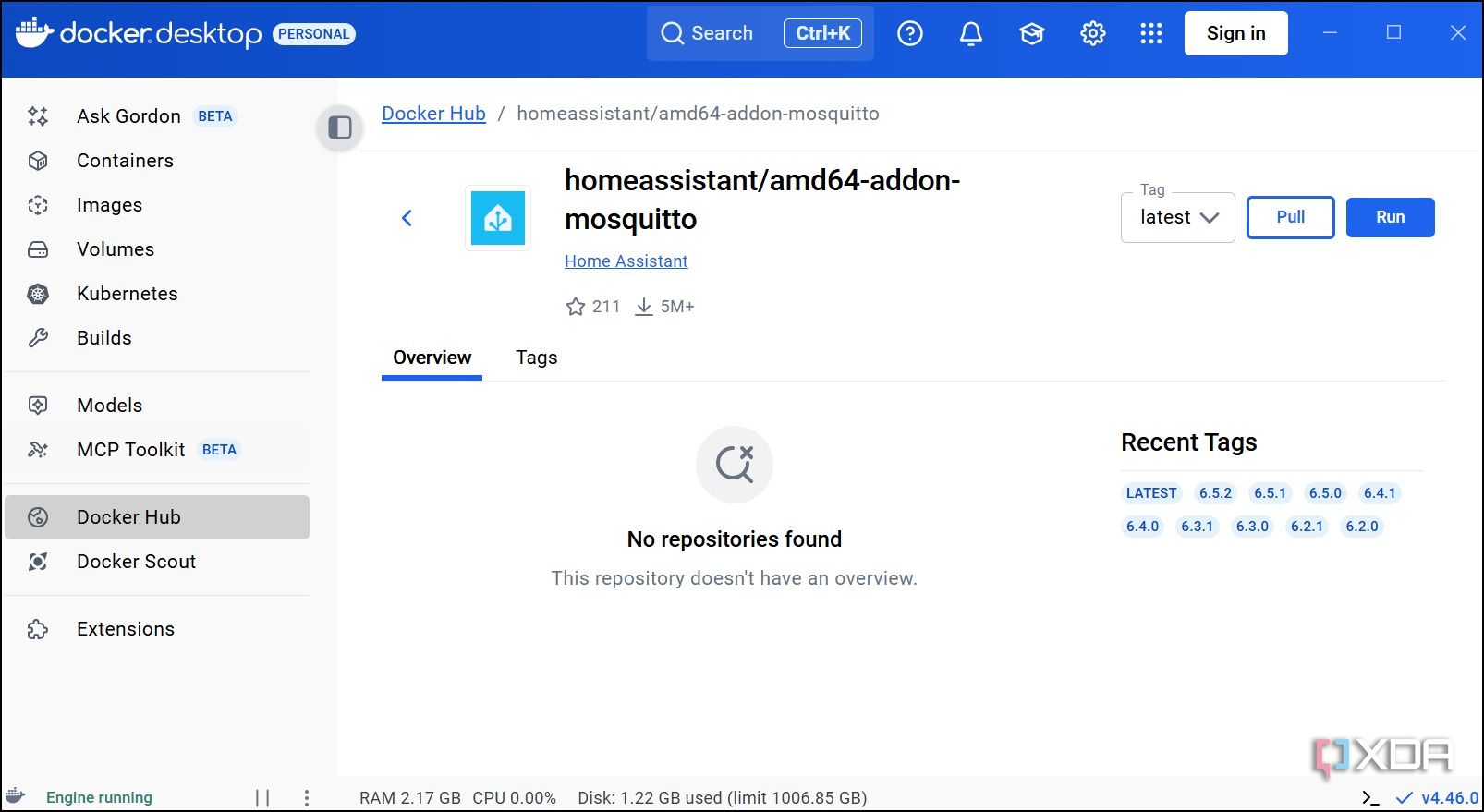
Task: Click the Sign in button
Action: click(1236, 33)
